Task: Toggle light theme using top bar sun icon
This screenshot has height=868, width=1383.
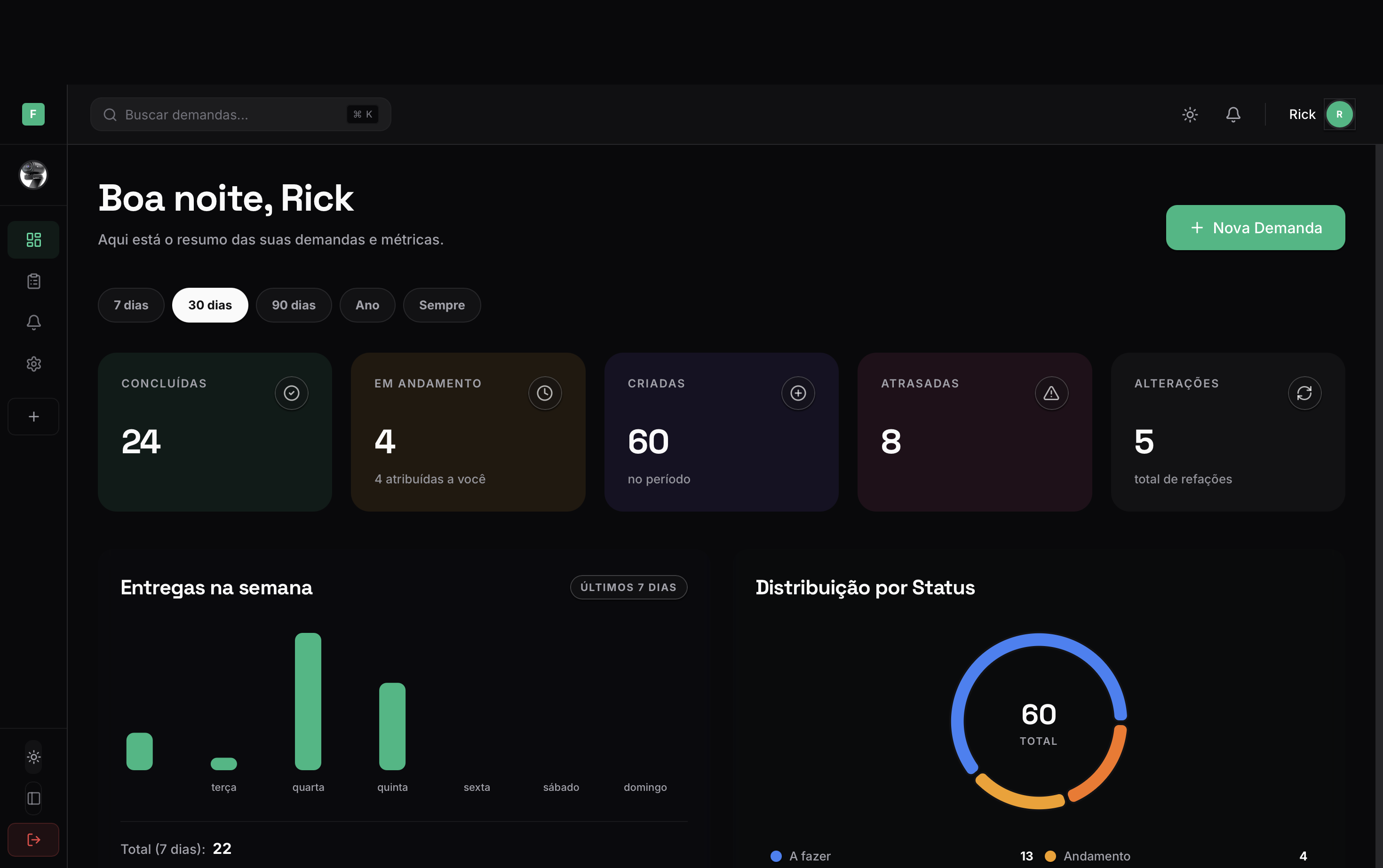Action: [x=1190, y=115]
